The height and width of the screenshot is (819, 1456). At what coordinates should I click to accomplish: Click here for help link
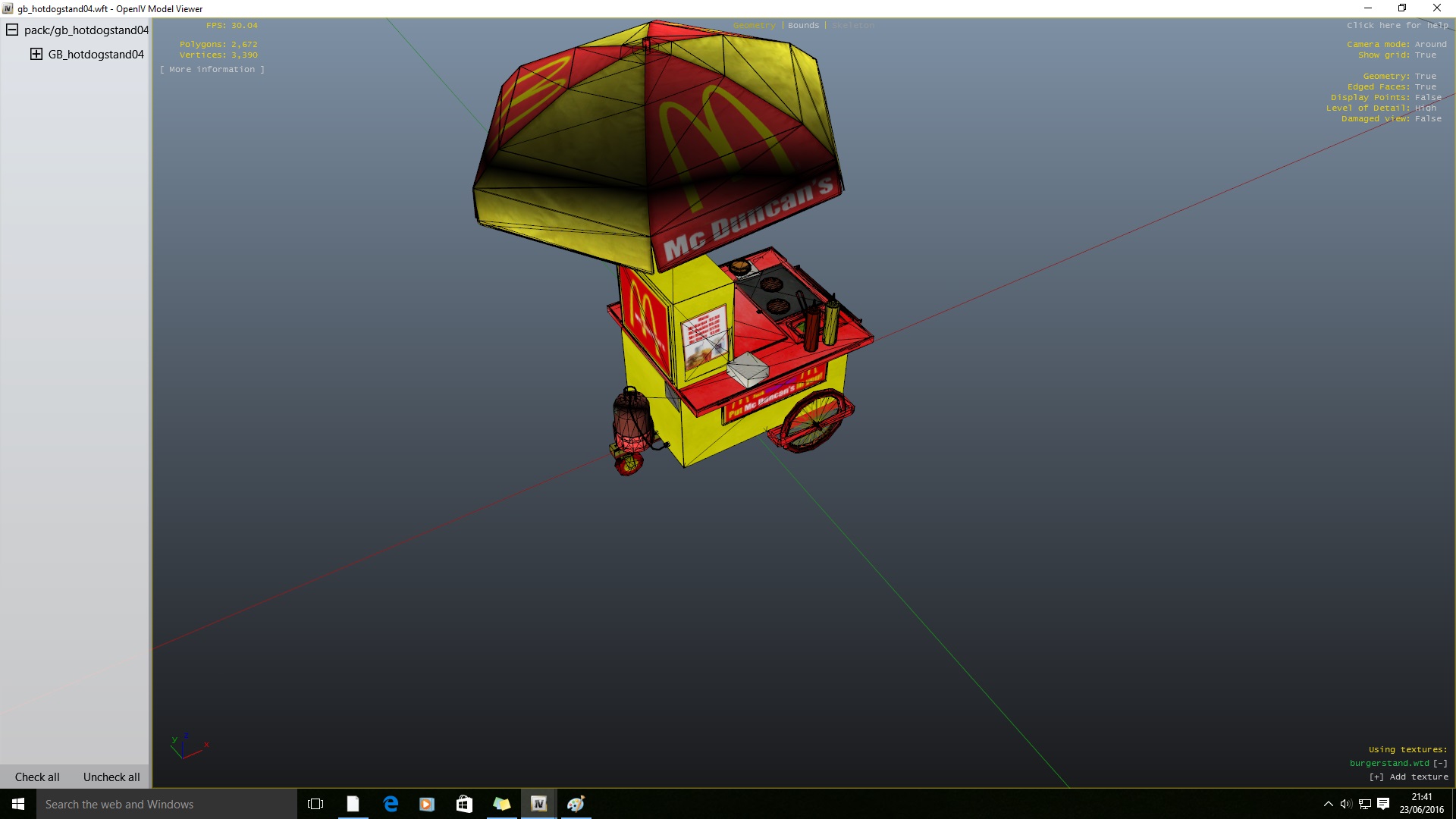[x=1397, y=26]
